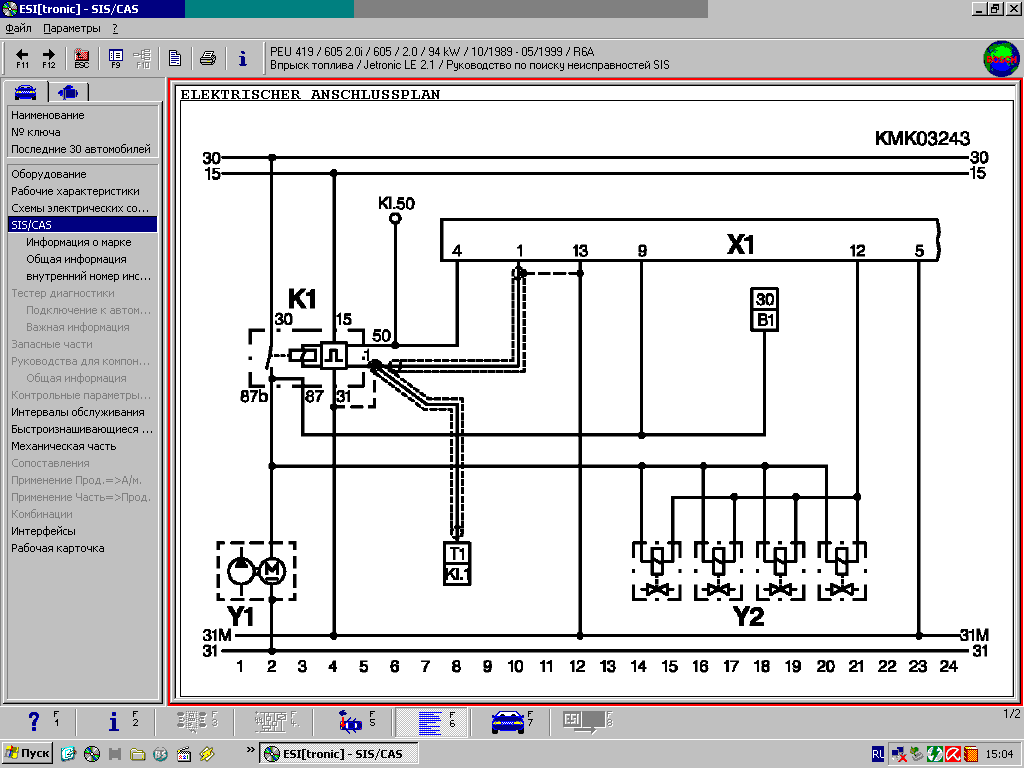Open the ? help menu
This screenshot has width=1024, height=768.
tap(115, 28)
